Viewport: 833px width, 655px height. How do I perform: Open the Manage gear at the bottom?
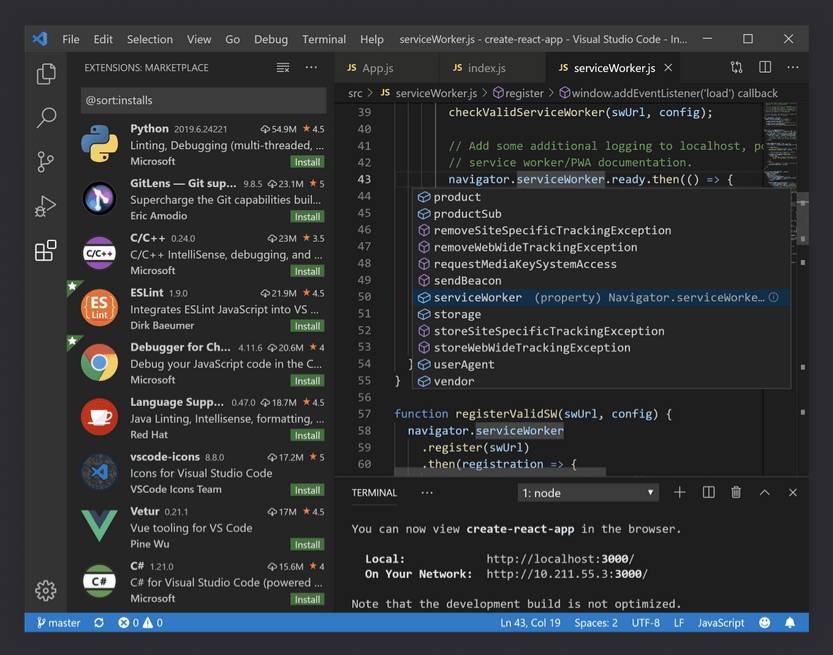45,590
